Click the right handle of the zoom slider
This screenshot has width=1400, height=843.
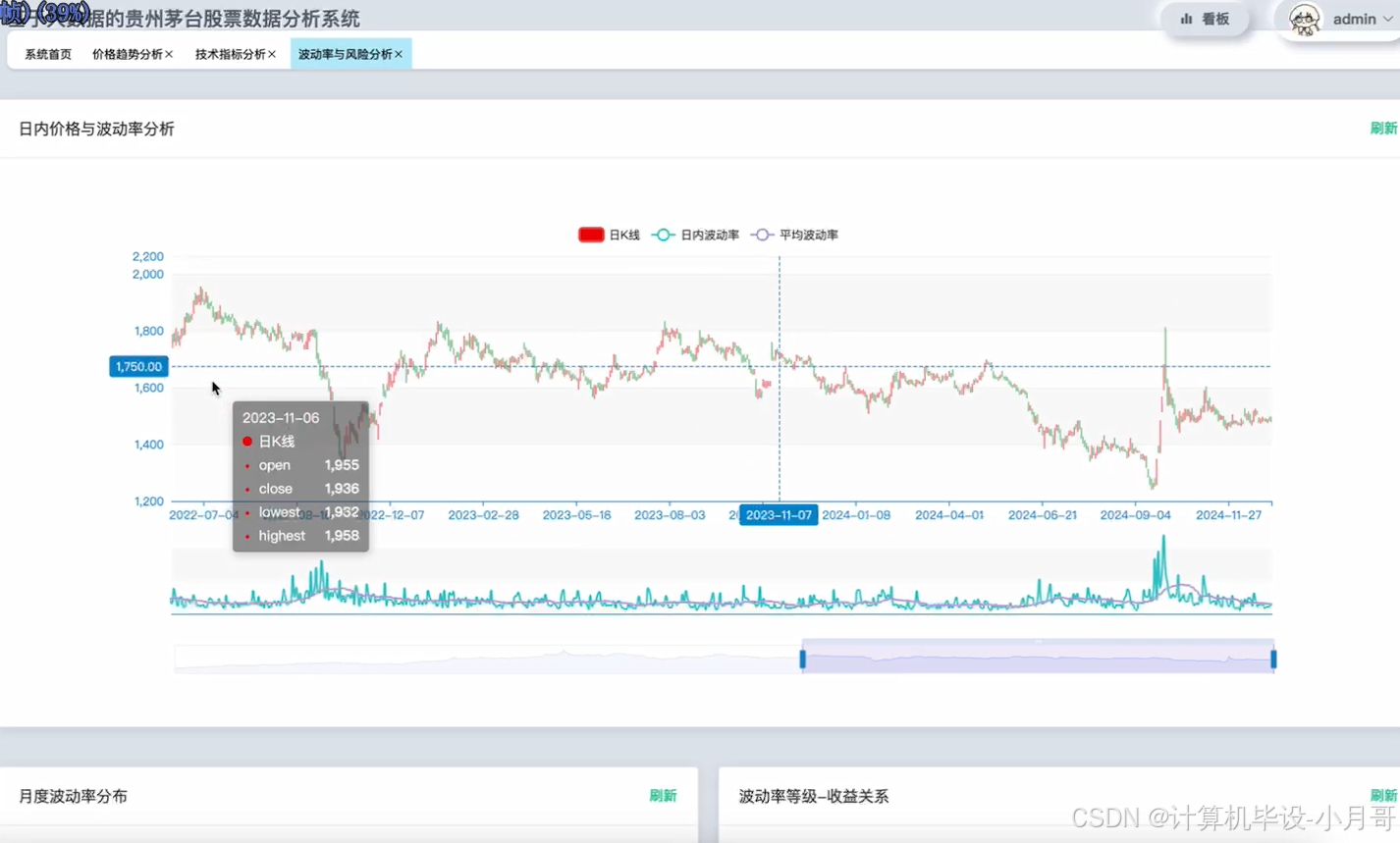(1273, 659)
